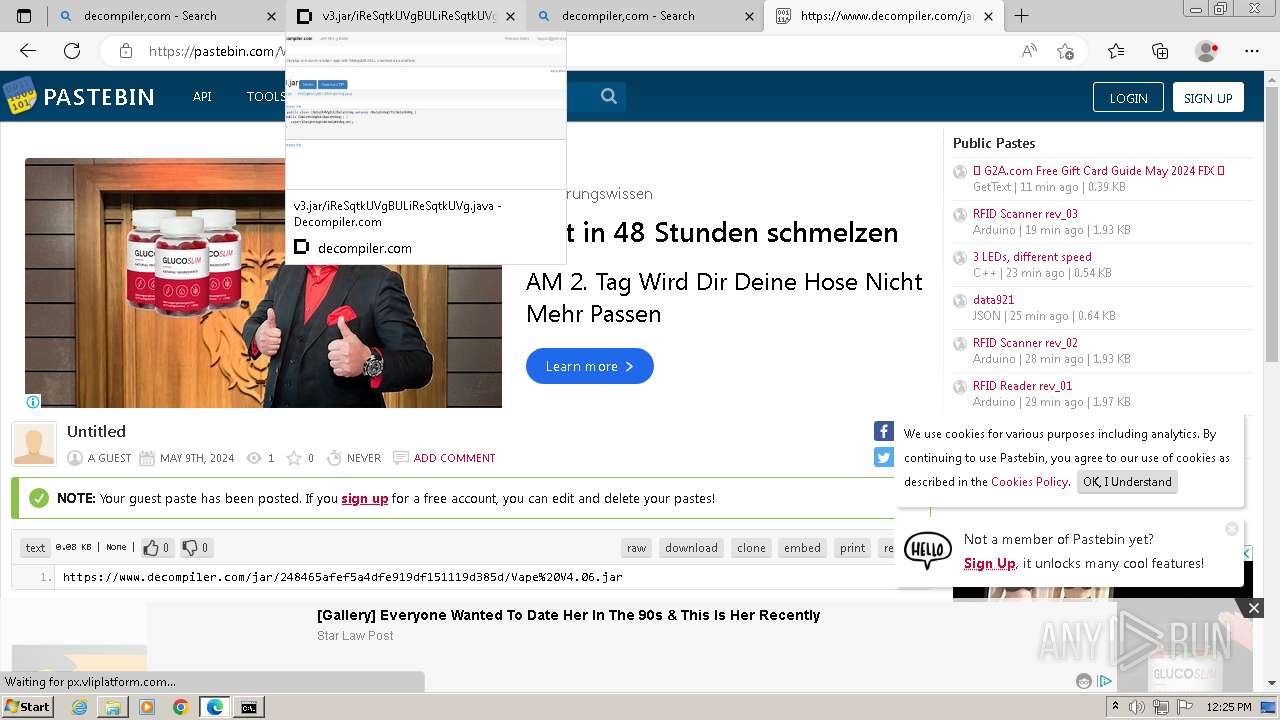Screen dimensions: 1280x720
Task: Clone the paste
Action: click(x=752, y=548)
